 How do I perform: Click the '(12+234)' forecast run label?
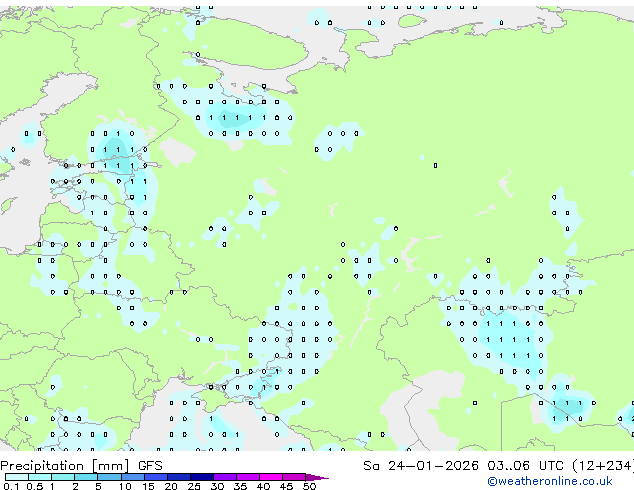tap(603, 466)
